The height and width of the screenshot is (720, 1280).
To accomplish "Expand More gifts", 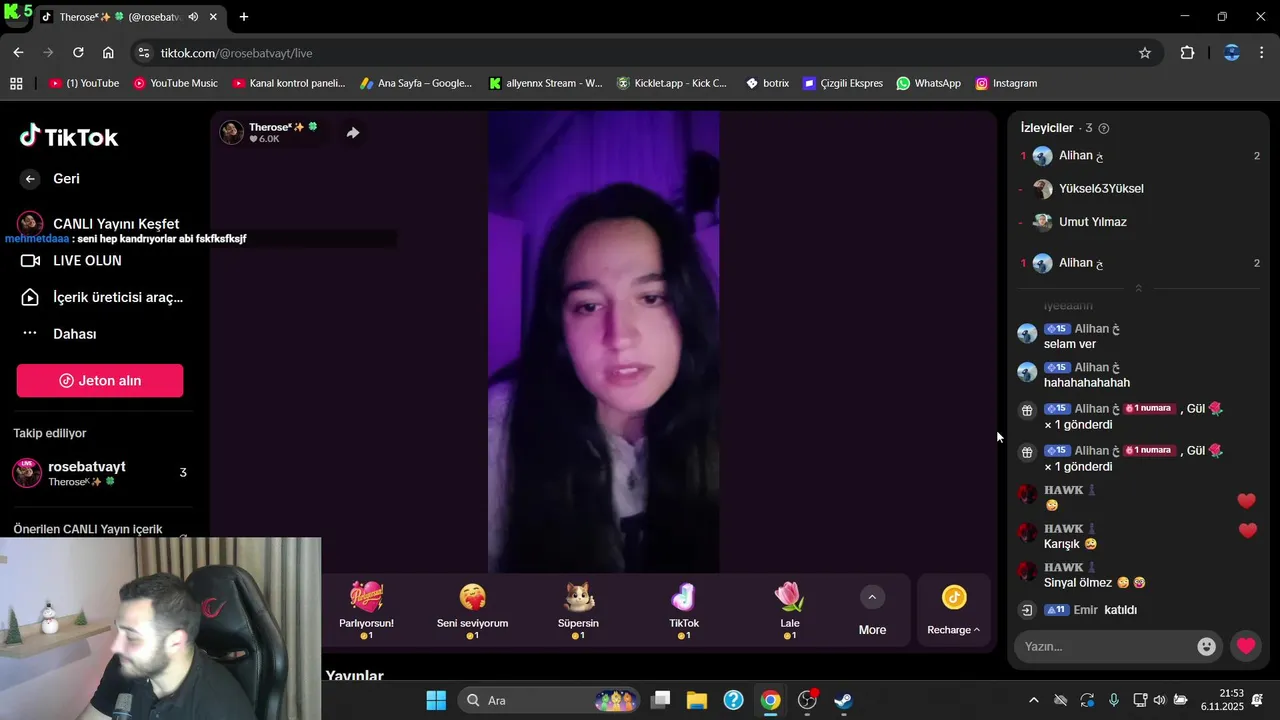I will coord(872,610).
